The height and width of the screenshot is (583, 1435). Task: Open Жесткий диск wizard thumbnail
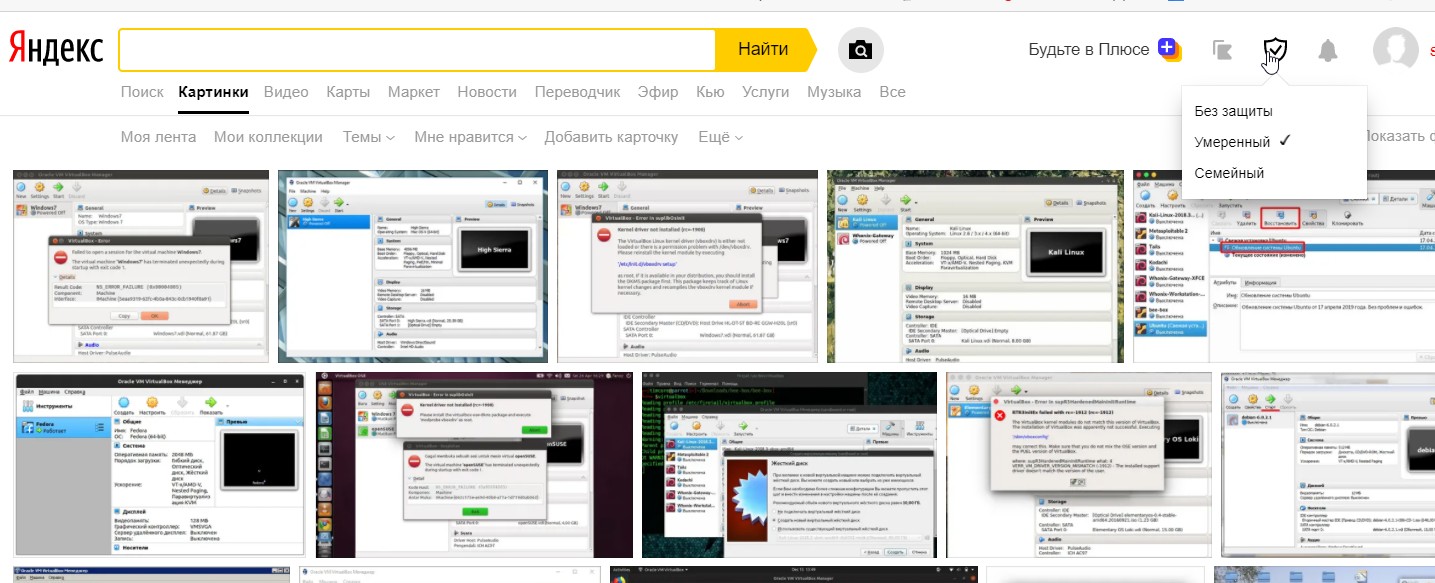coord(789,465)
